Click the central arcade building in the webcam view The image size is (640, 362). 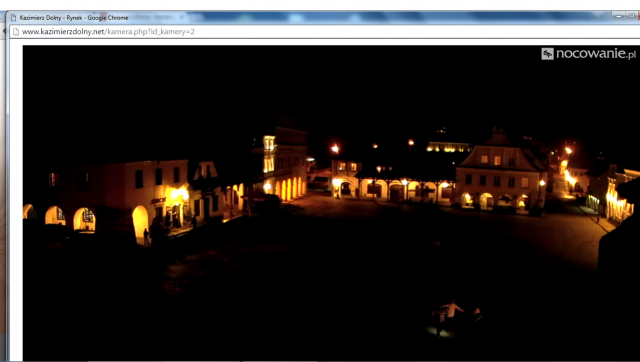[x=393, y=183]
